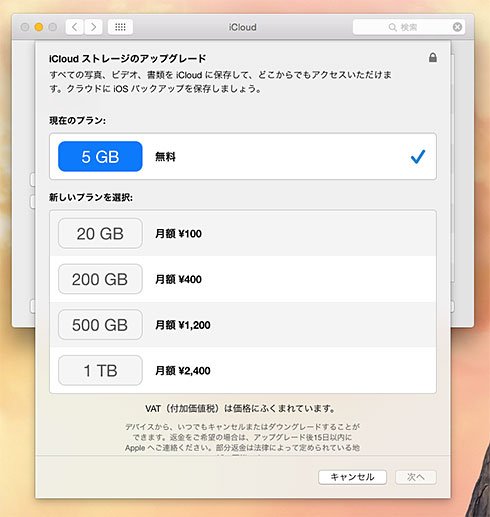Viewport: 490px width, 517px height.
Task: Click the 月額 ¥400 price text
Action: pos(178,279)
